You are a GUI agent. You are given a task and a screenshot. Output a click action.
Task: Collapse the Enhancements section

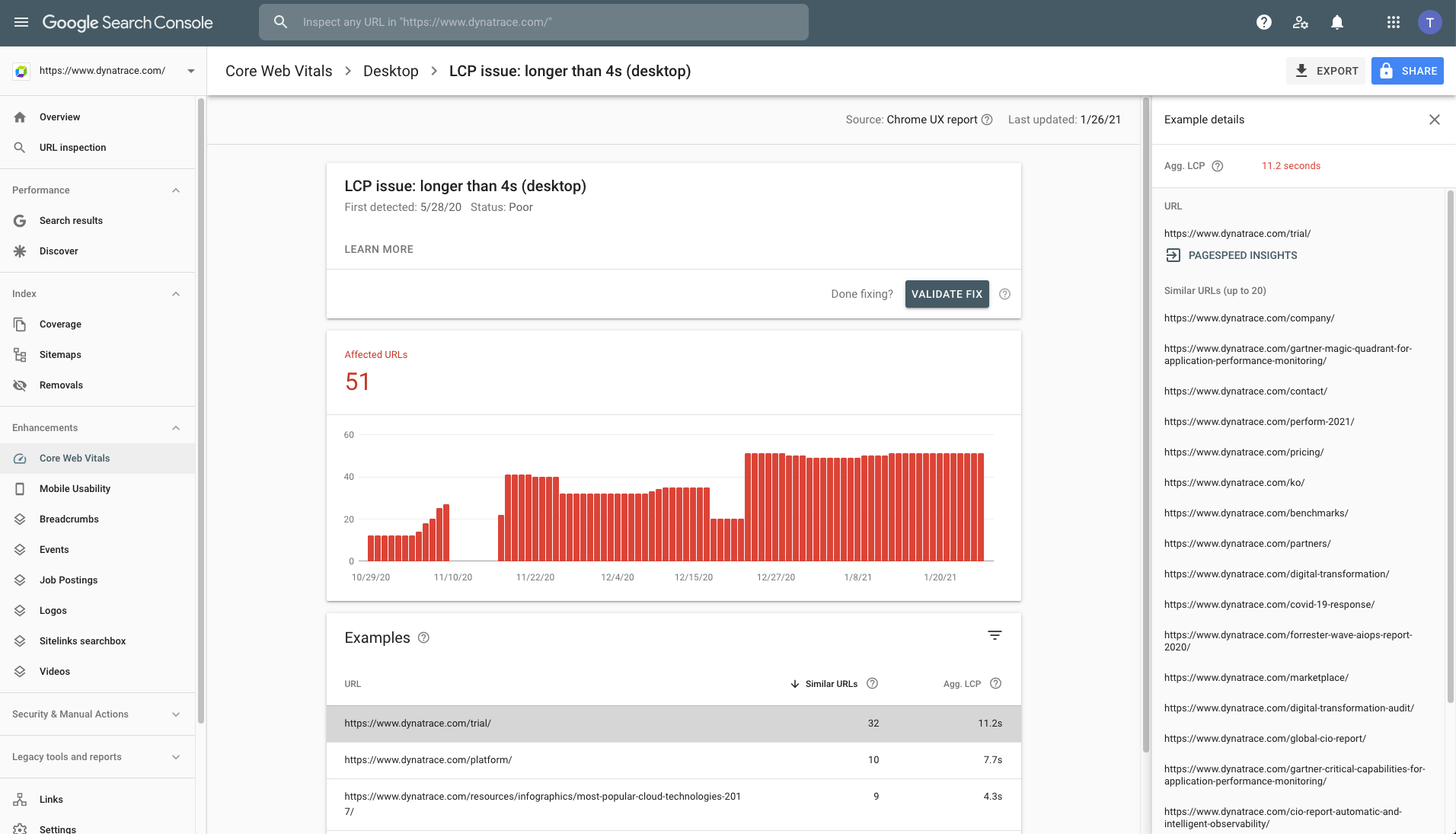[176, 428]
